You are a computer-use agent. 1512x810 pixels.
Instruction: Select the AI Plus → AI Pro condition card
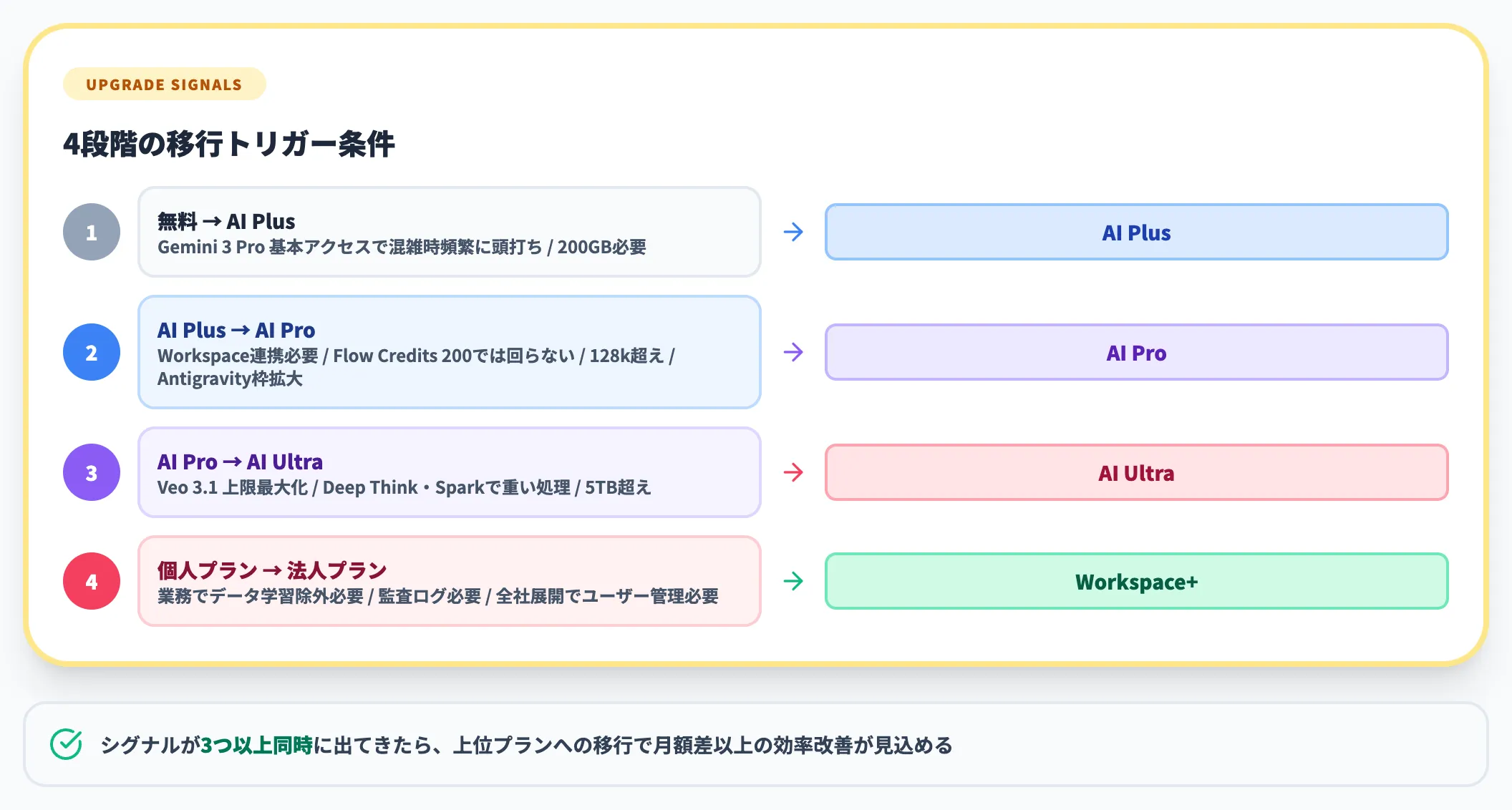click(x=449, y=352)
